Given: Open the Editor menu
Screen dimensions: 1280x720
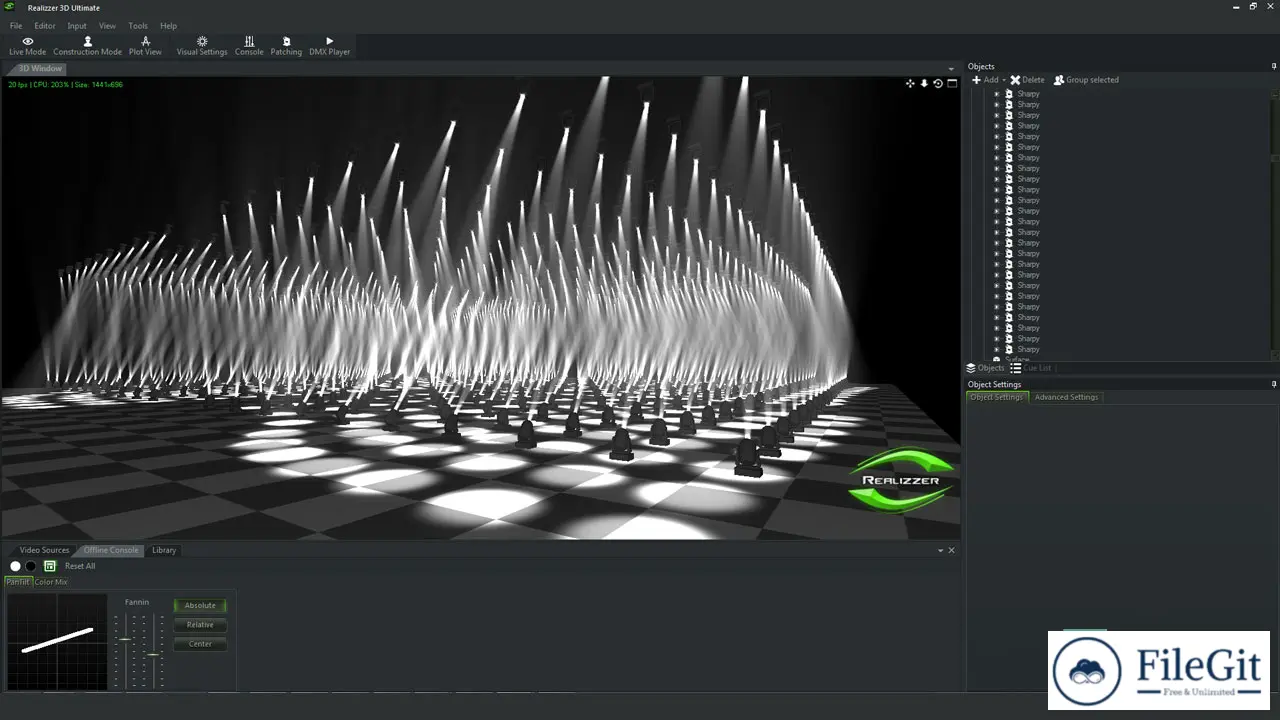Looking at the screenshot, I should 45,26.
